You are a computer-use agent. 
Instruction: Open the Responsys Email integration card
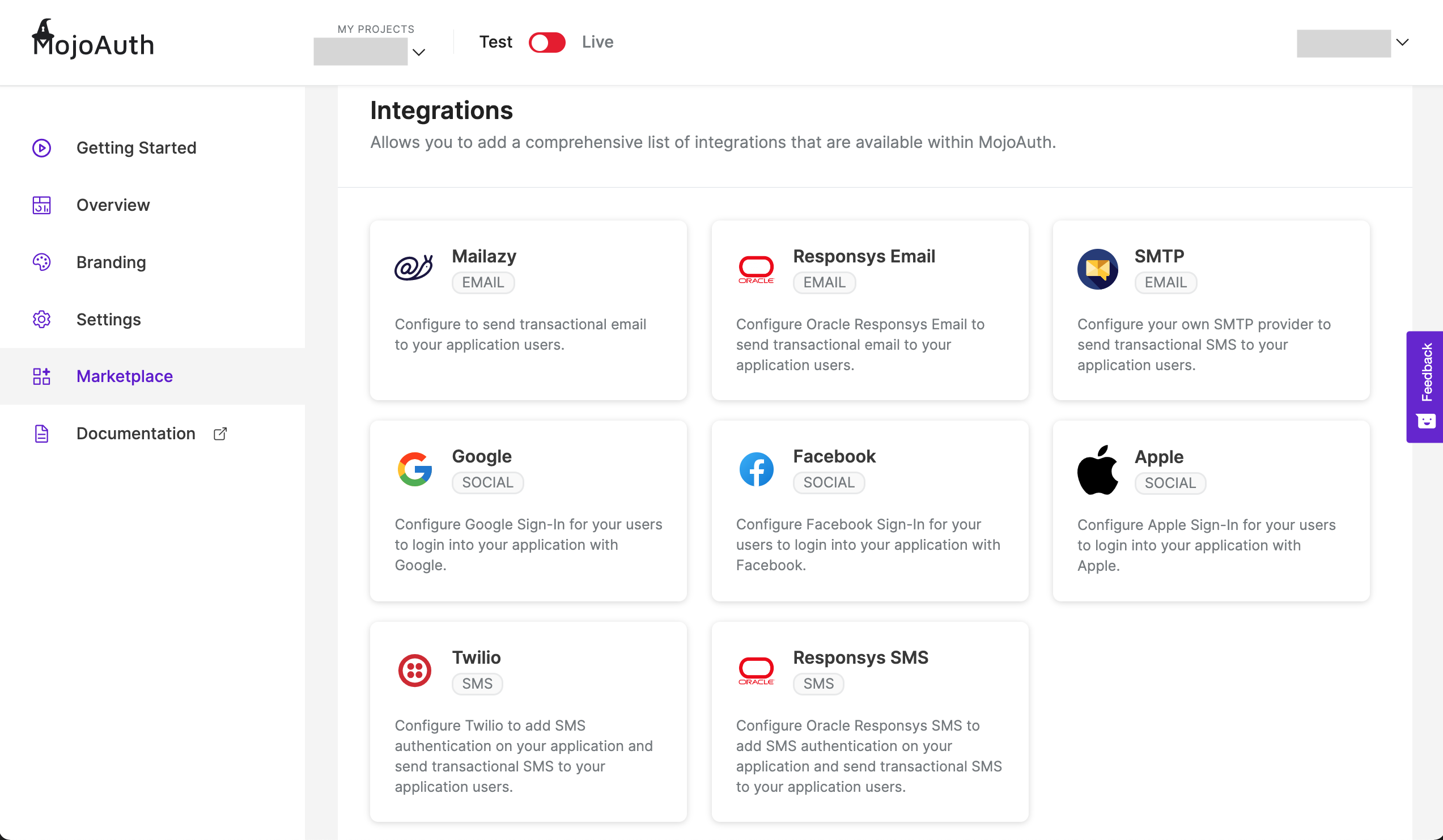point(869,310)
